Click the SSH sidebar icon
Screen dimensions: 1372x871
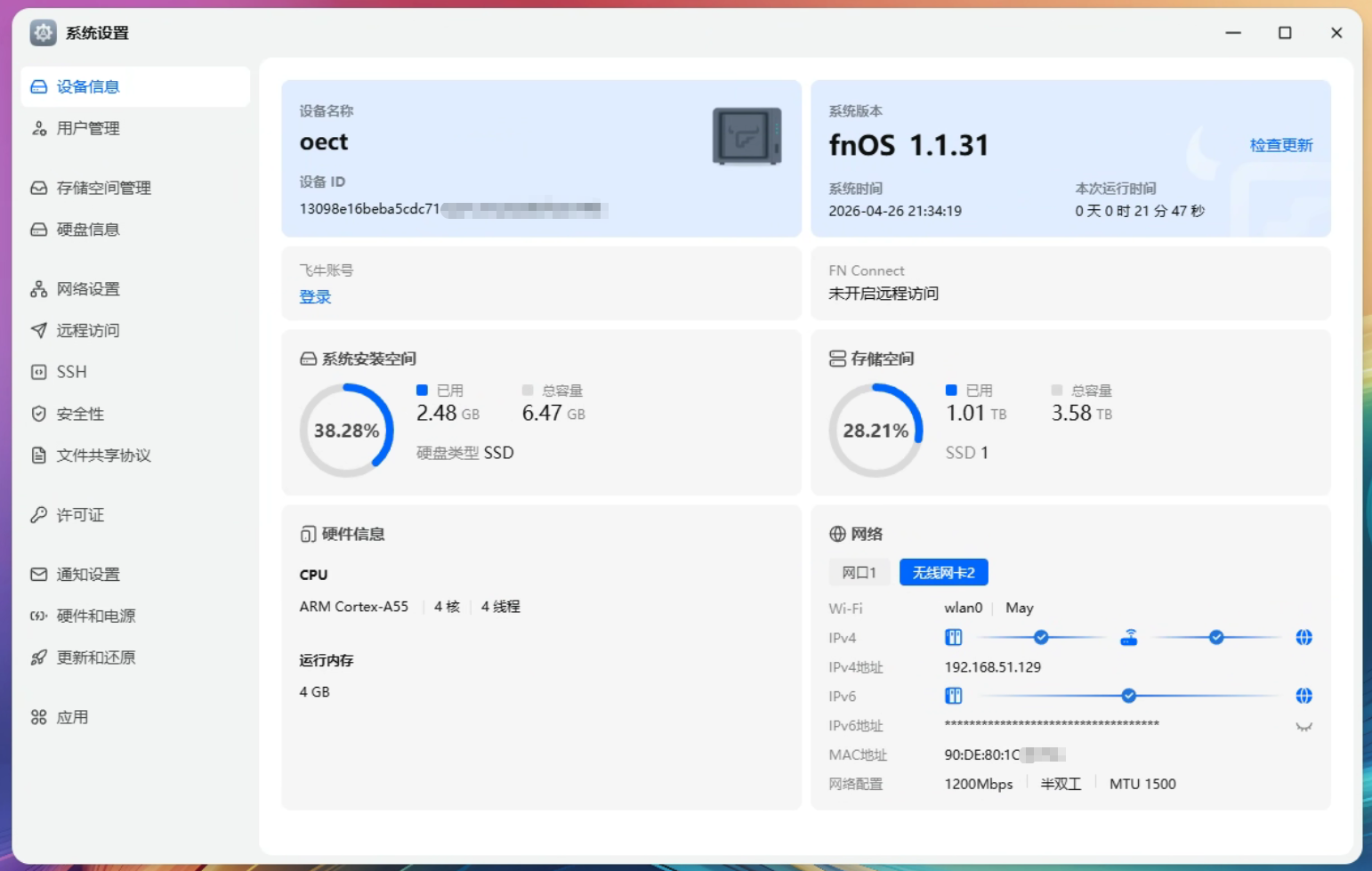click(x=38, y=372)
